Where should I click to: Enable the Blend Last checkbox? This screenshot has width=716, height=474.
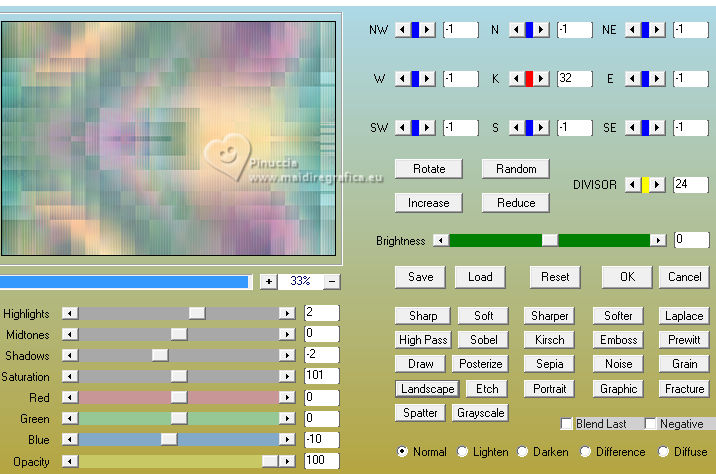566,424
